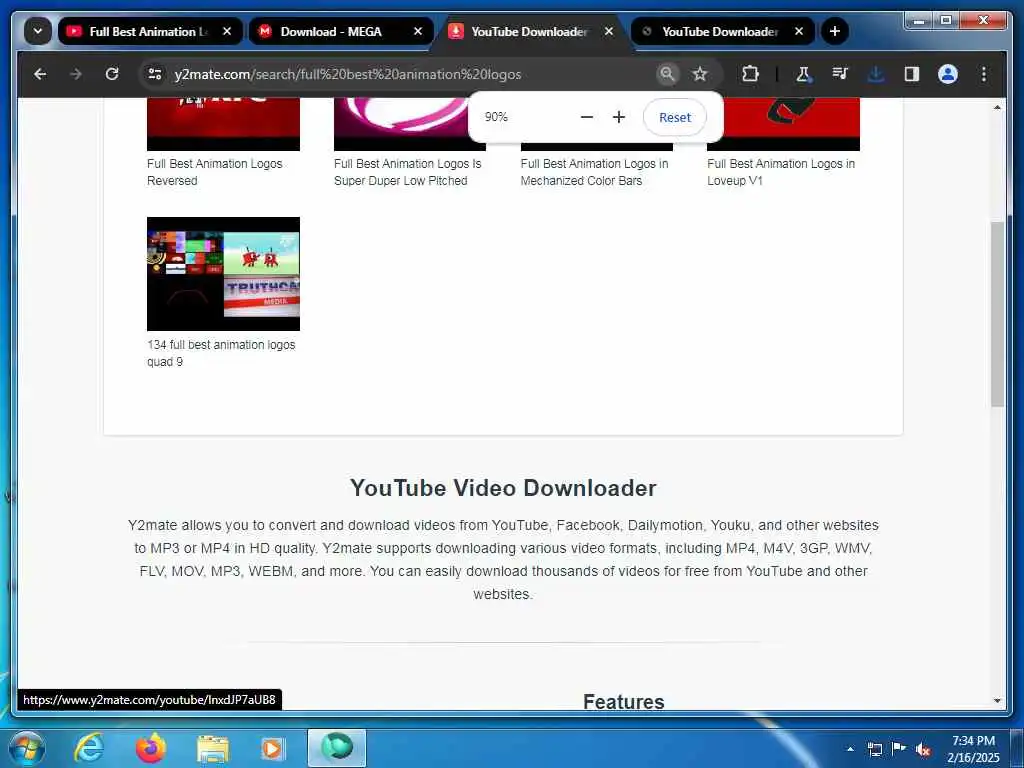Click the Features heading
Screen dimensions: 1024x768
click(x=624, y=701)
